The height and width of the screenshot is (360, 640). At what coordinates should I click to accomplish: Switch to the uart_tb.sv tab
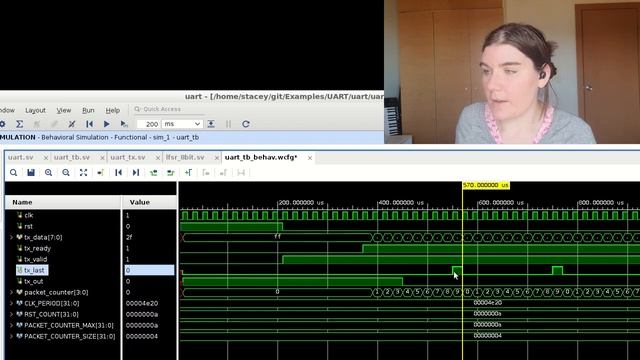point(72,157)
